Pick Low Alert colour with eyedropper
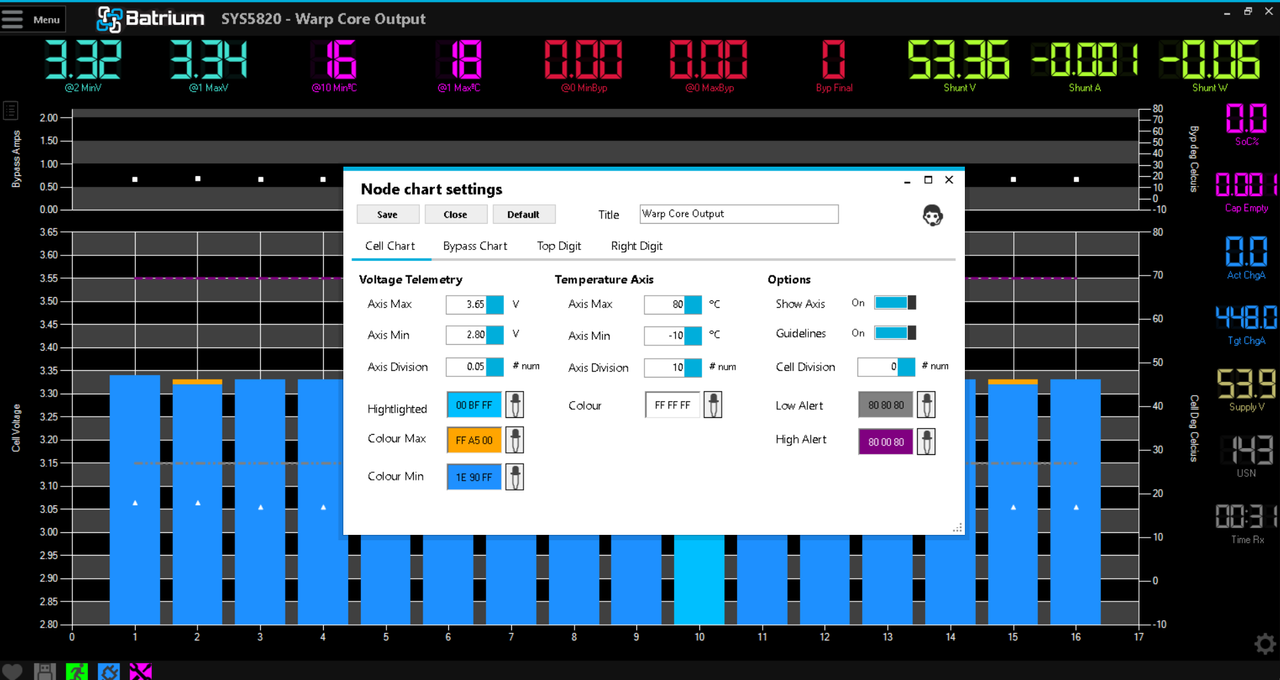The height and width of the screenshot is (680, 1280). 926,405
